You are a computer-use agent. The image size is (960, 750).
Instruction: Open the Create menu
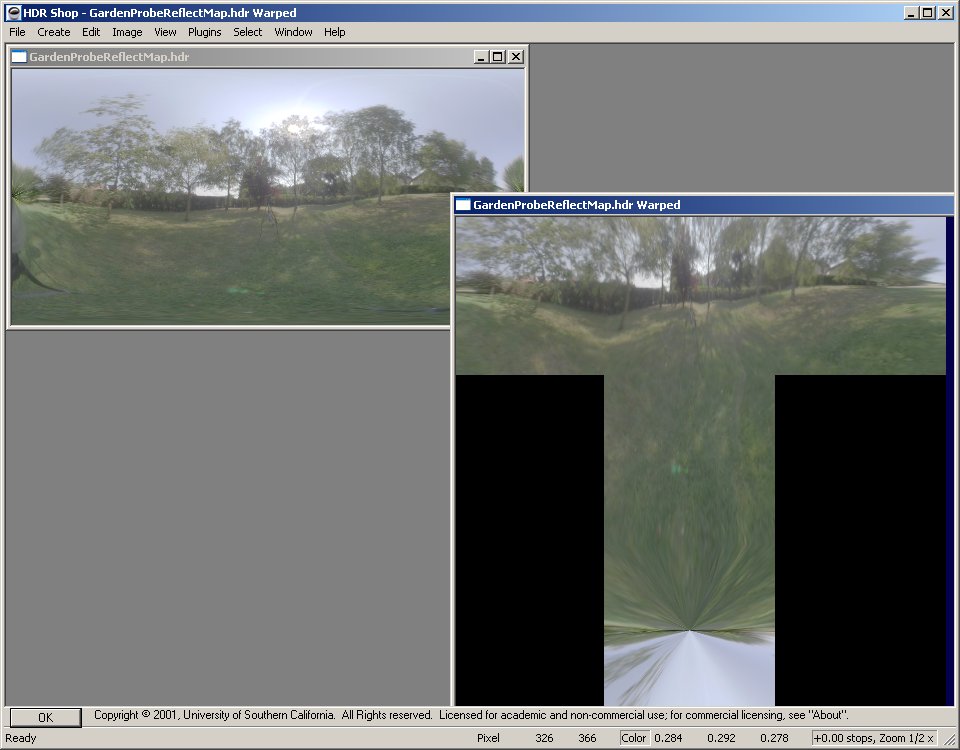tap(53, 32)
